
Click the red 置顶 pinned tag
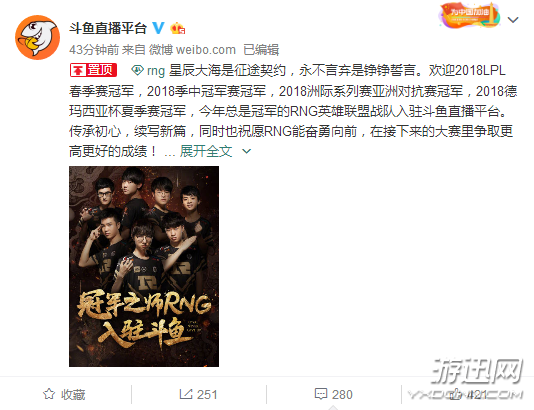[94, 70]
